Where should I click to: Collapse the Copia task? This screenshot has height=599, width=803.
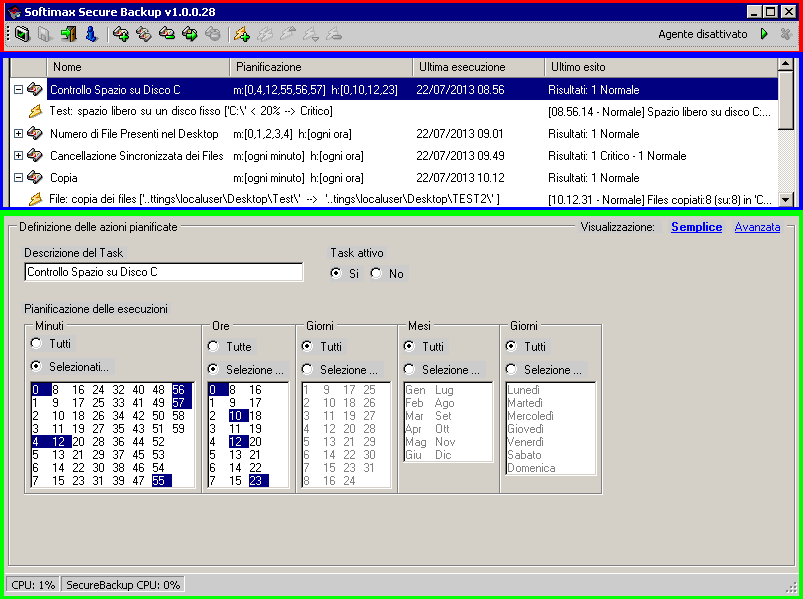(18, 178)
